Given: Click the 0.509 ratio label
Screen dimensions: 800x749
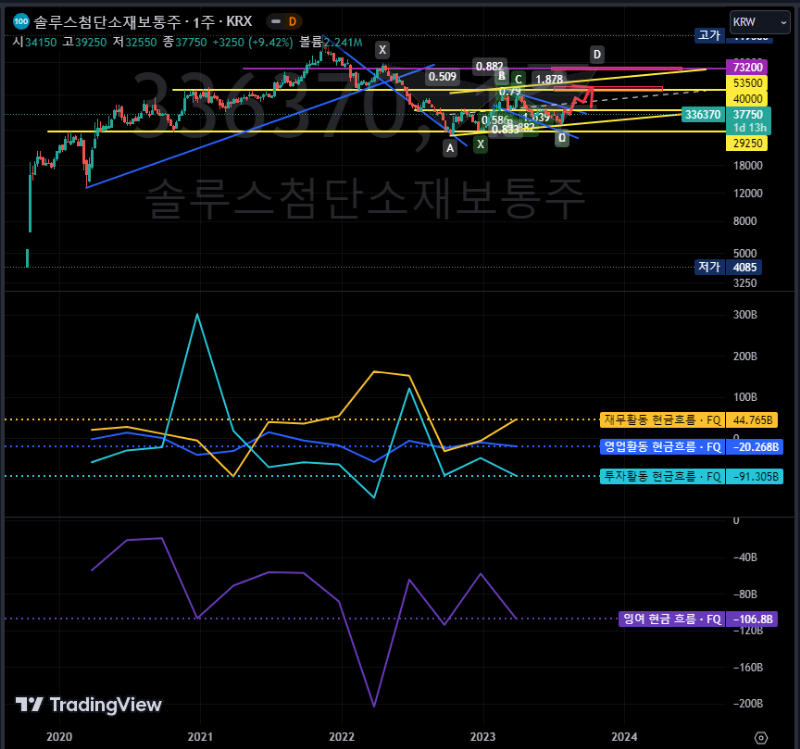Looking at the screenshot, I should pos(442,77).
